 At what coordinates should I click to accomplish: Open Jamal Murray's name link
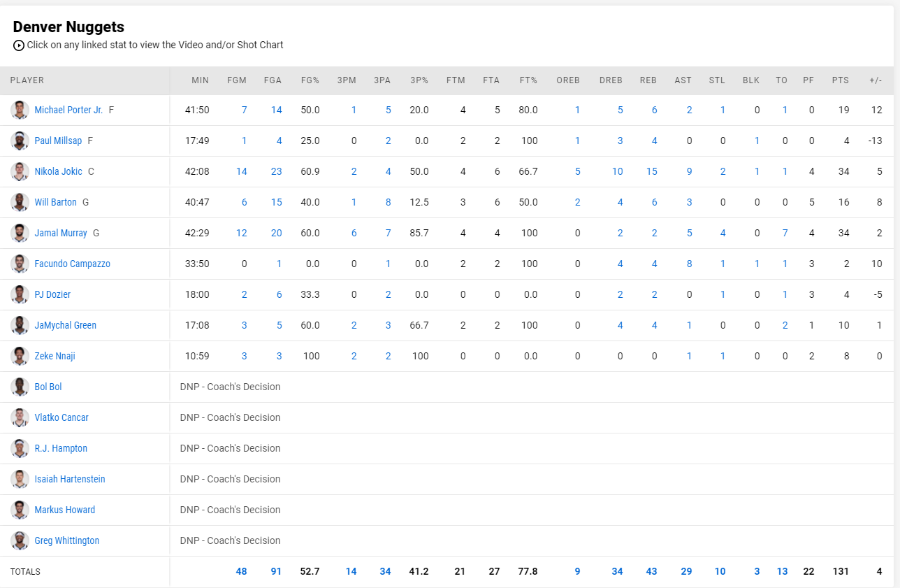61,233
